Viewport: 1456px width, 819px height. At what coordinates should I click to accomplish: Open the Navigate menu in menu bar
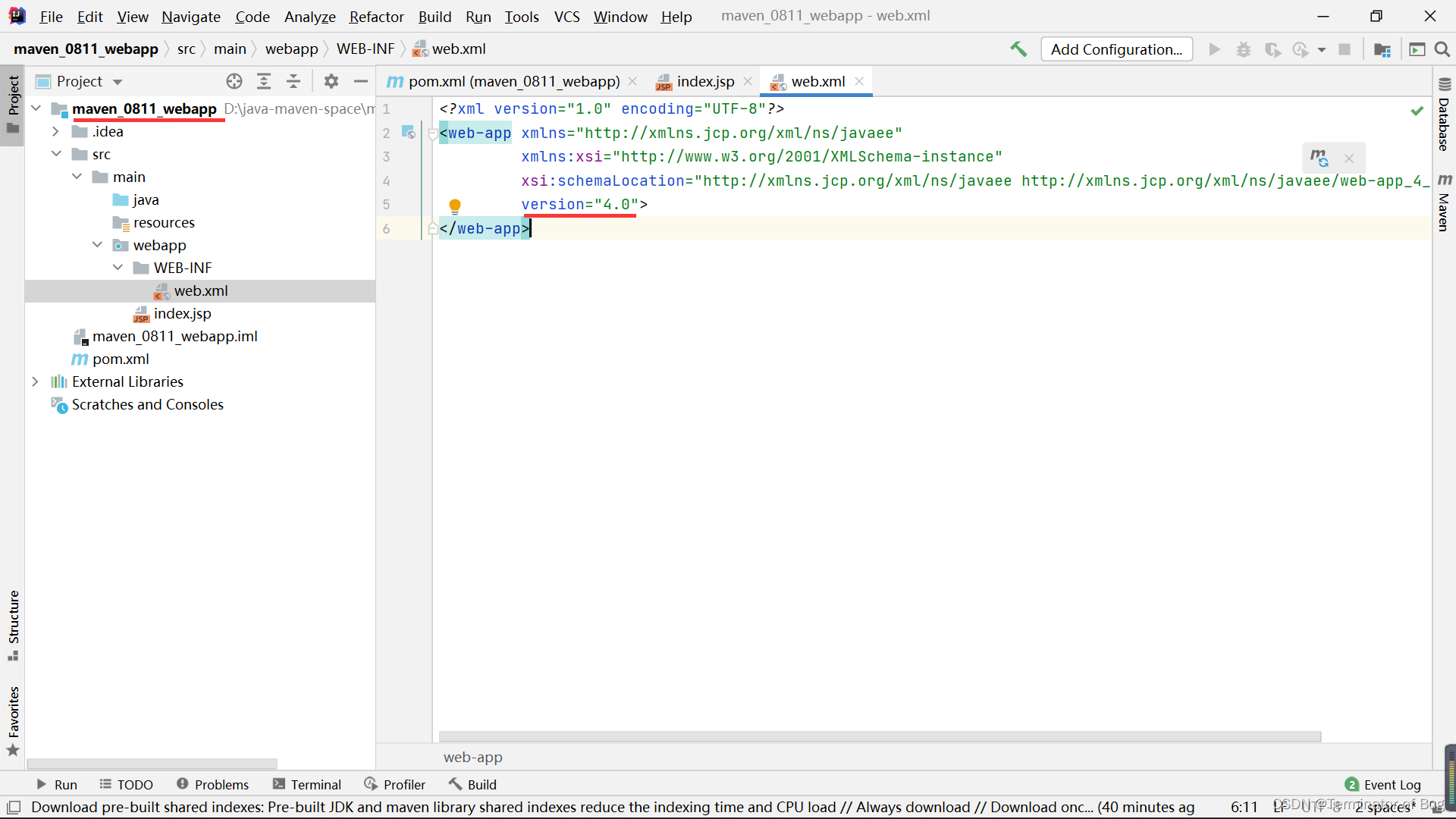point(192,16)
